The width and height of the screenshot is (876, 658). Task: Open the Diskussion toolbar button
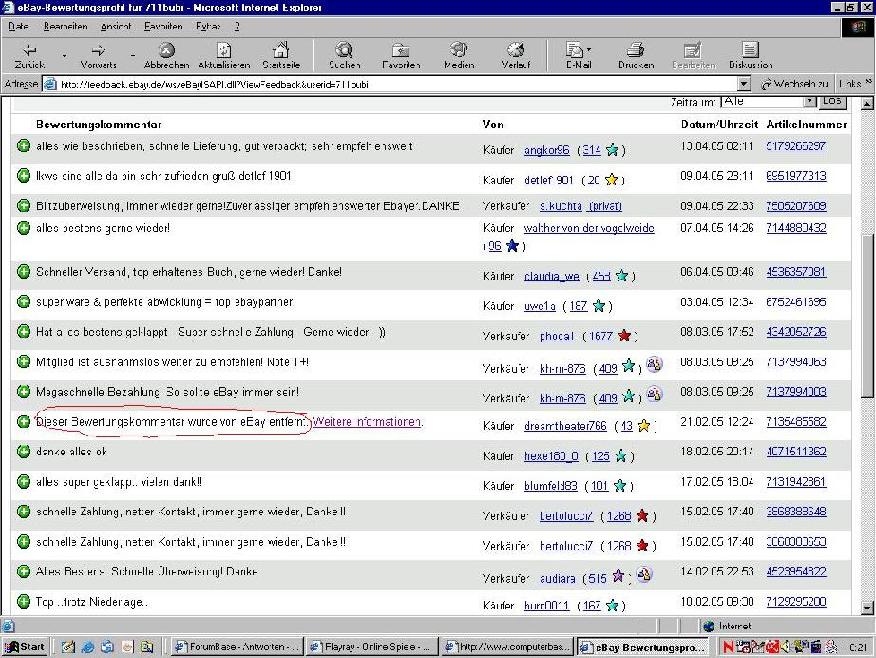click(x=750, y=56)
